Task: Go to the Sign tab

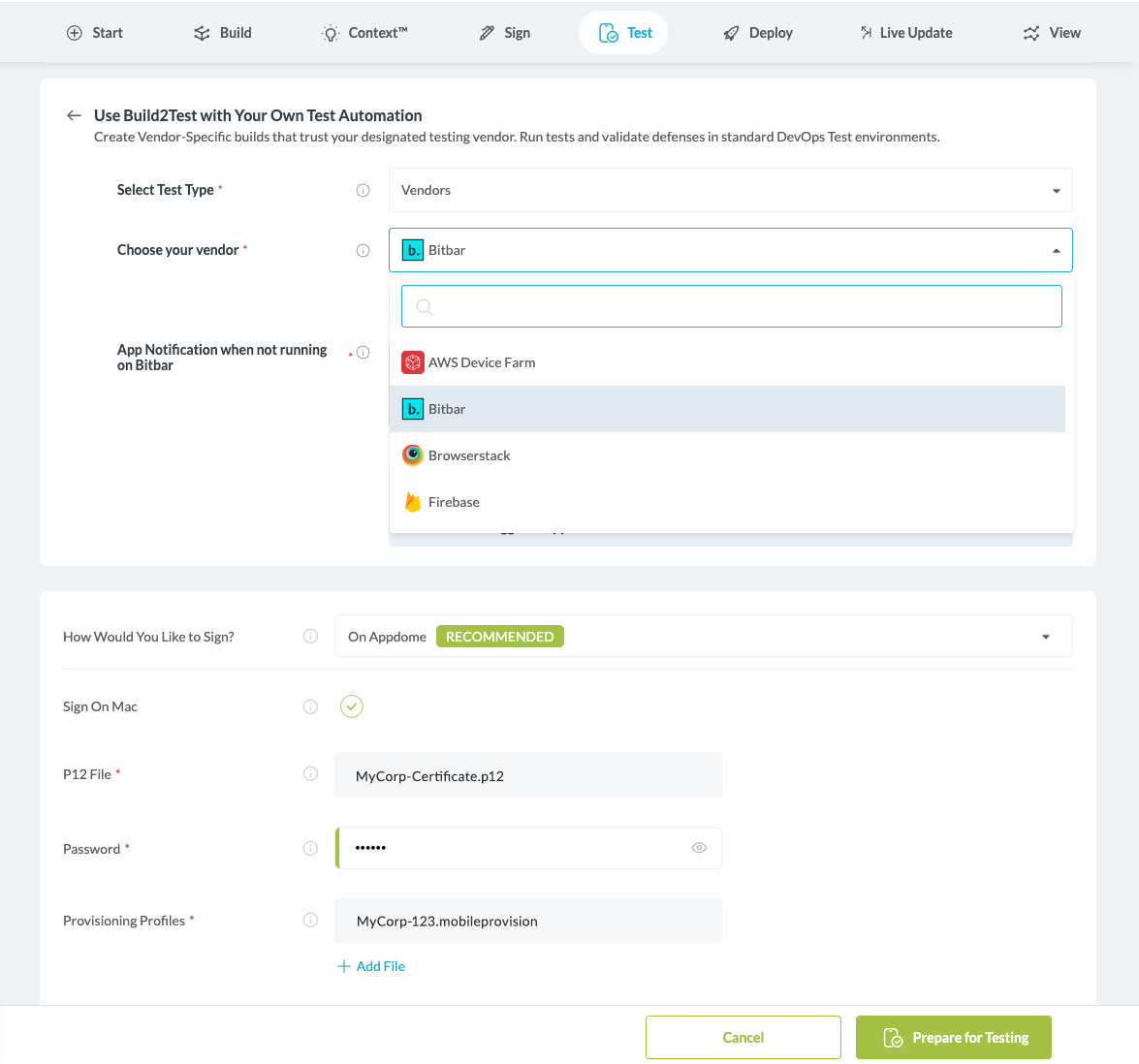Action: tap(505, 33)
